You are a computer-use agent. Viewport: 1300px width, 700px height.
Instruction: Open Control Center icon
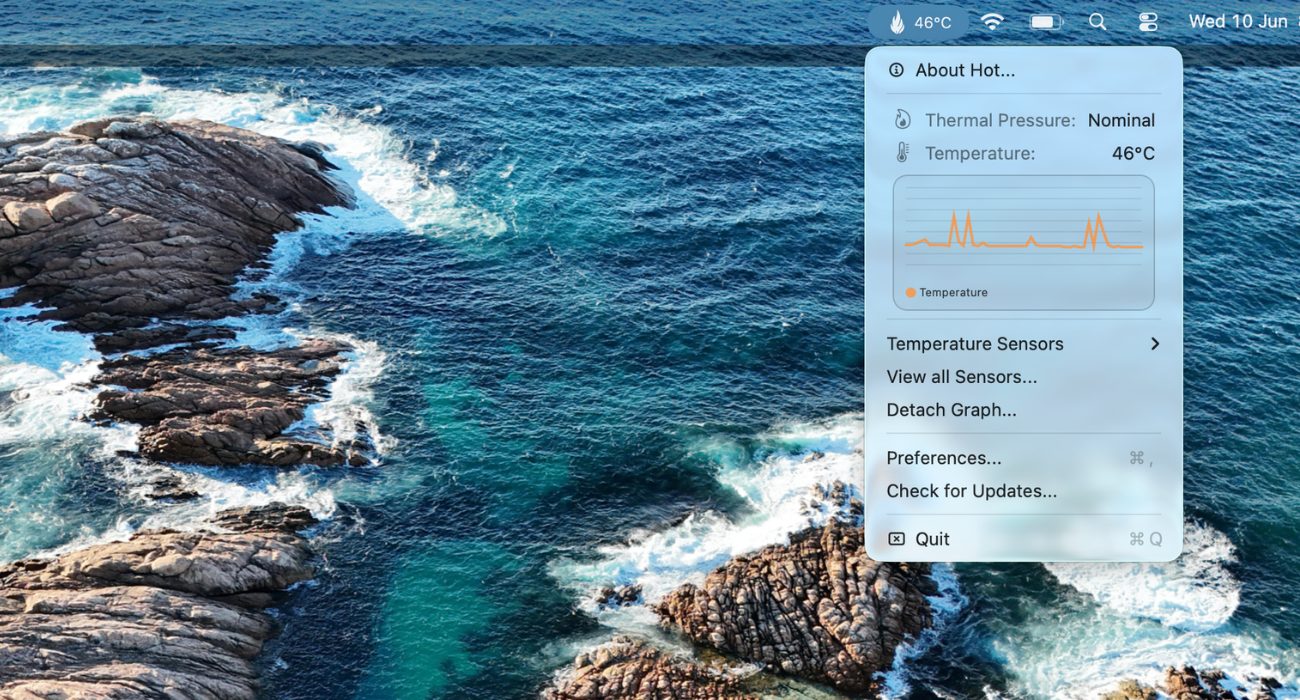[1148, 22]
